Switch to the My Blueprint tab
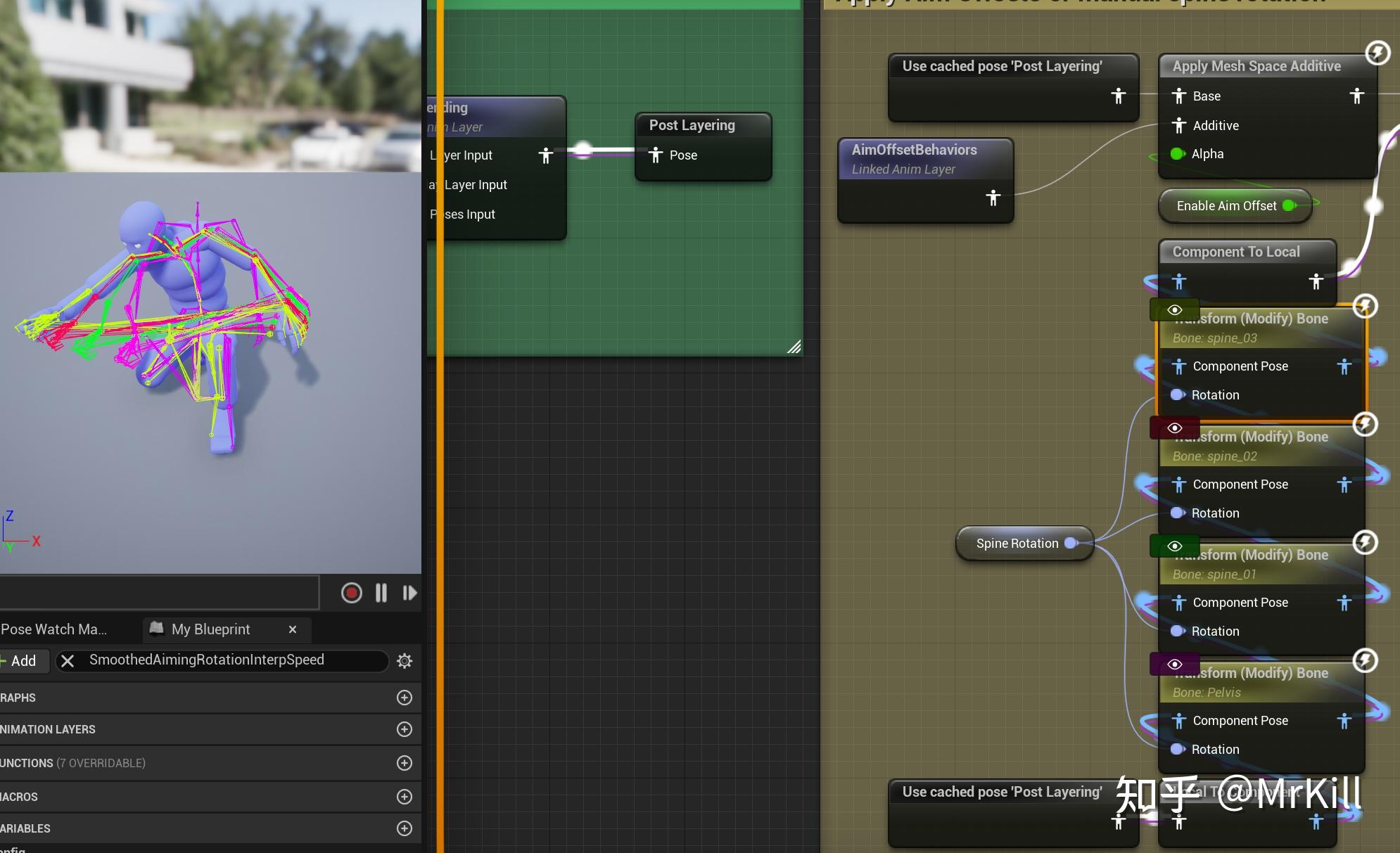Viewport: 1400px width, 853px height. coord(209,629)
